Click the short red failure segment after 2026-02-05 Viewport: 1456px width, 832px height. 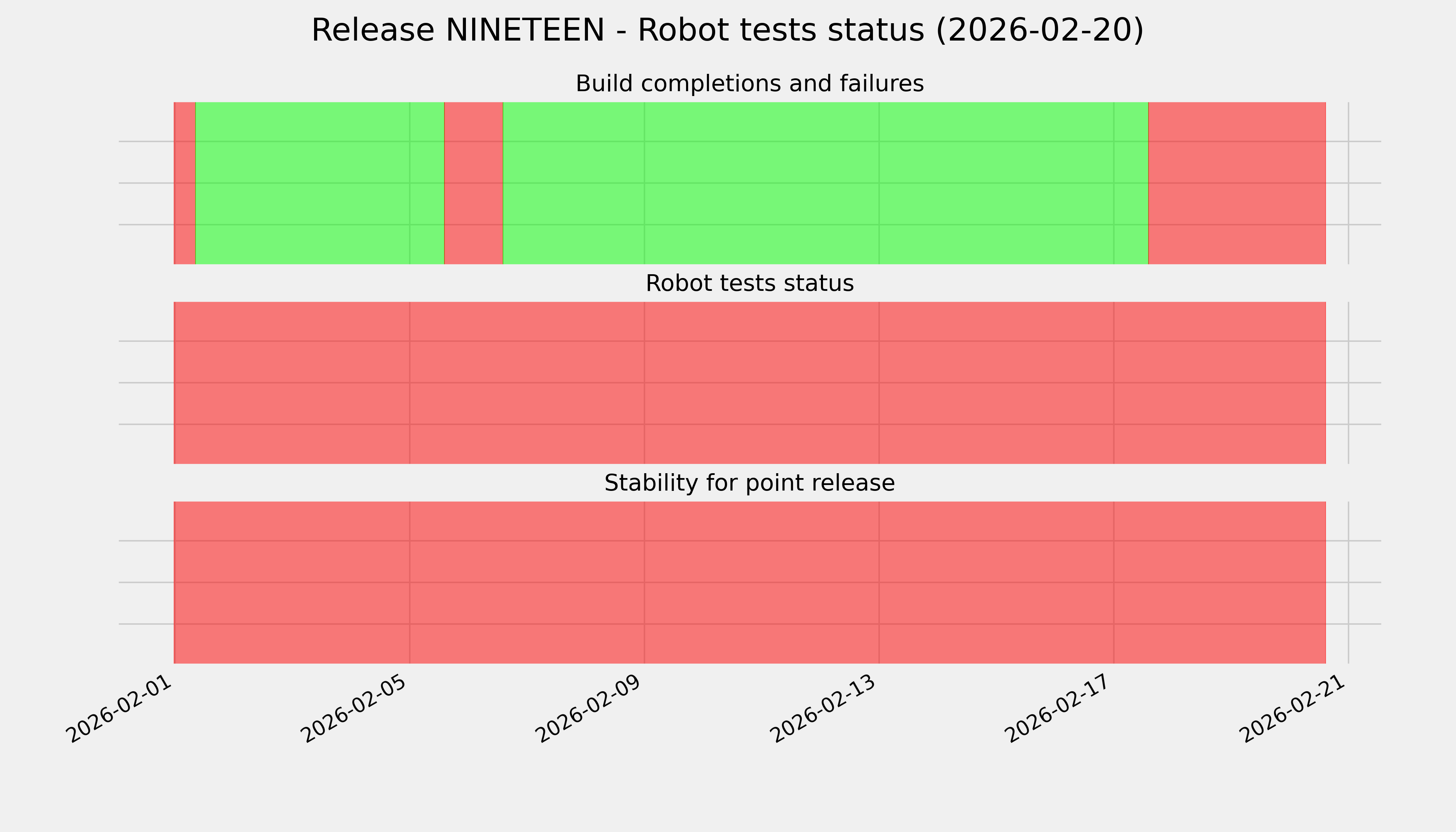pyautogui.click(x=473, y=183)
